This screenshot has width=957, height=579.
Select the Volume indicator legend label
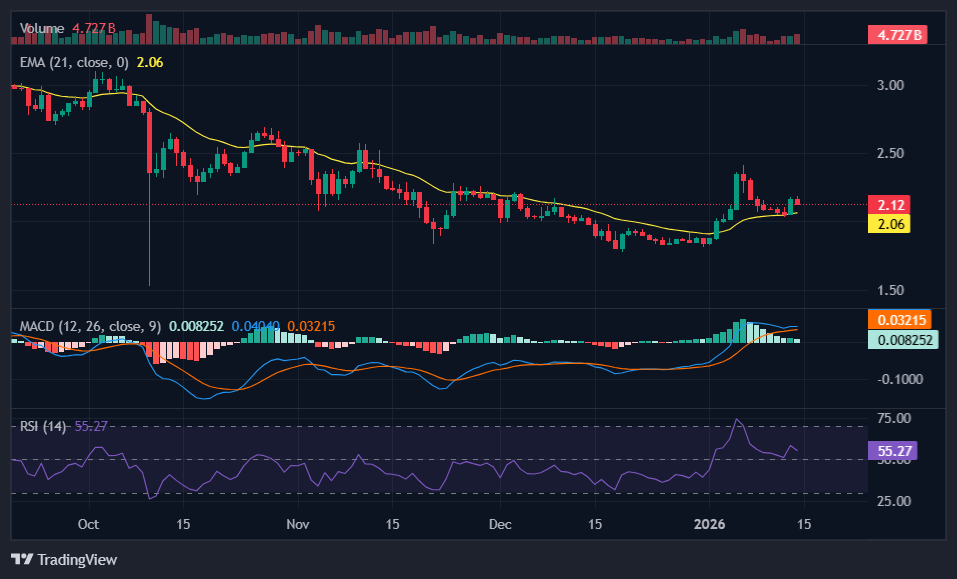(42, 29)
